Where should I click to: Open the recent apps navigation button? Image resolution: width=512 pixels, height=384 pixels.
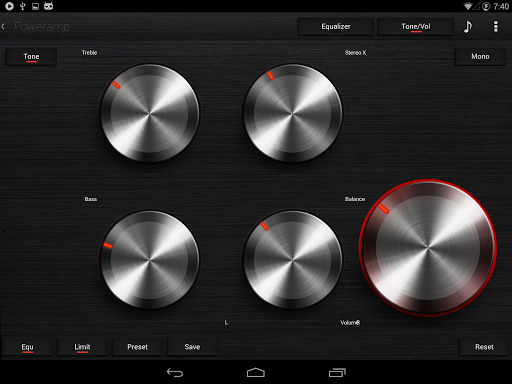point(337,372)
